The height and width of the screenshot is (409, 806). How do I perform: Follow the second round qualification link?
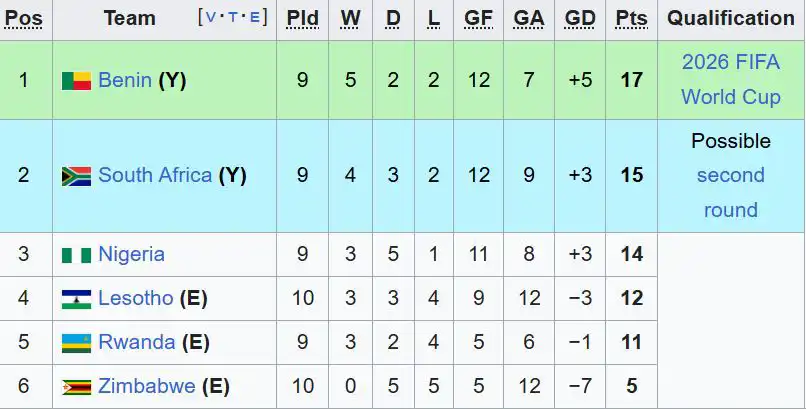(x=730, y=192)
